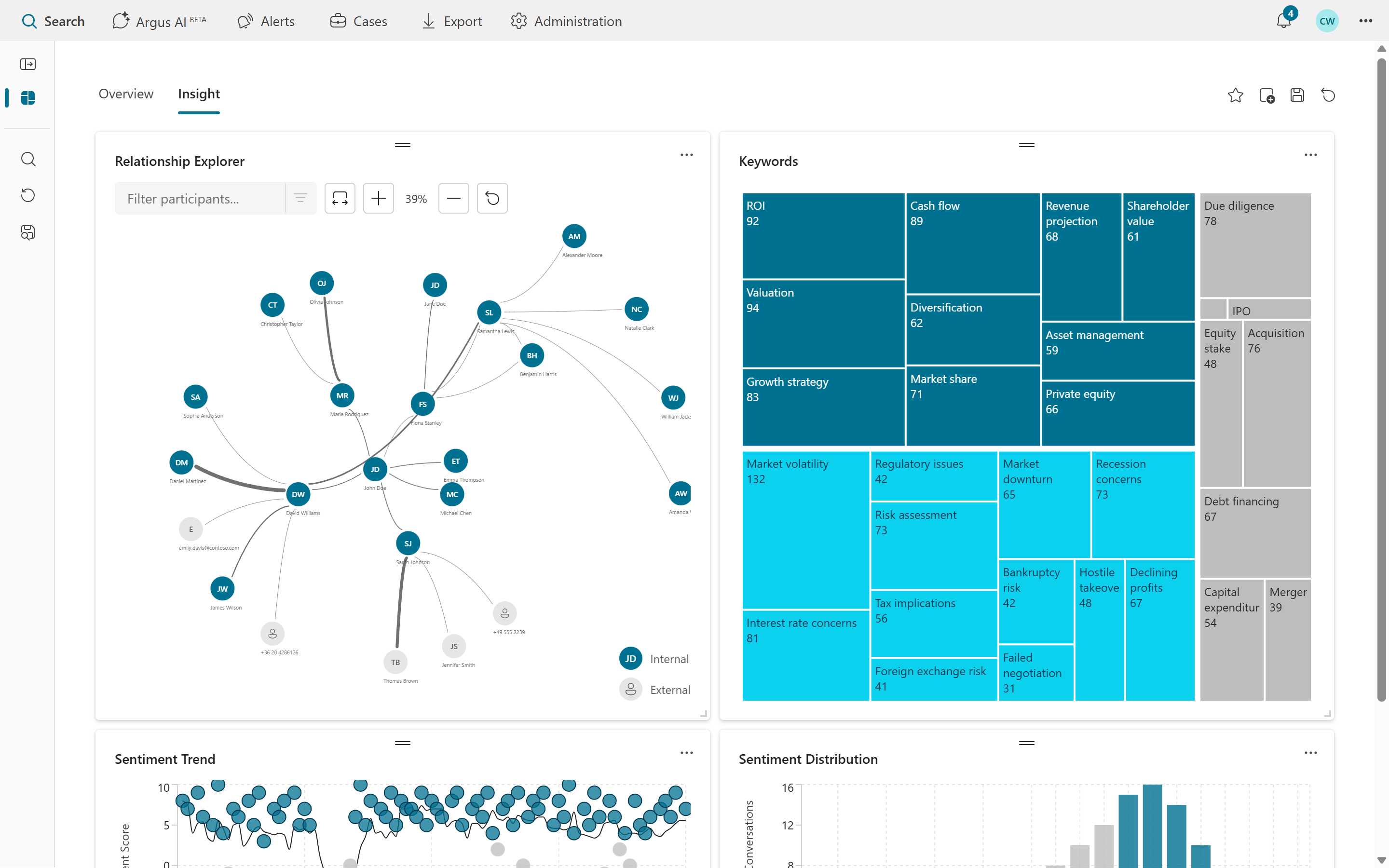The image size is (1389, 868).
Task: Open the Search menu
Action: pos(53,21)
